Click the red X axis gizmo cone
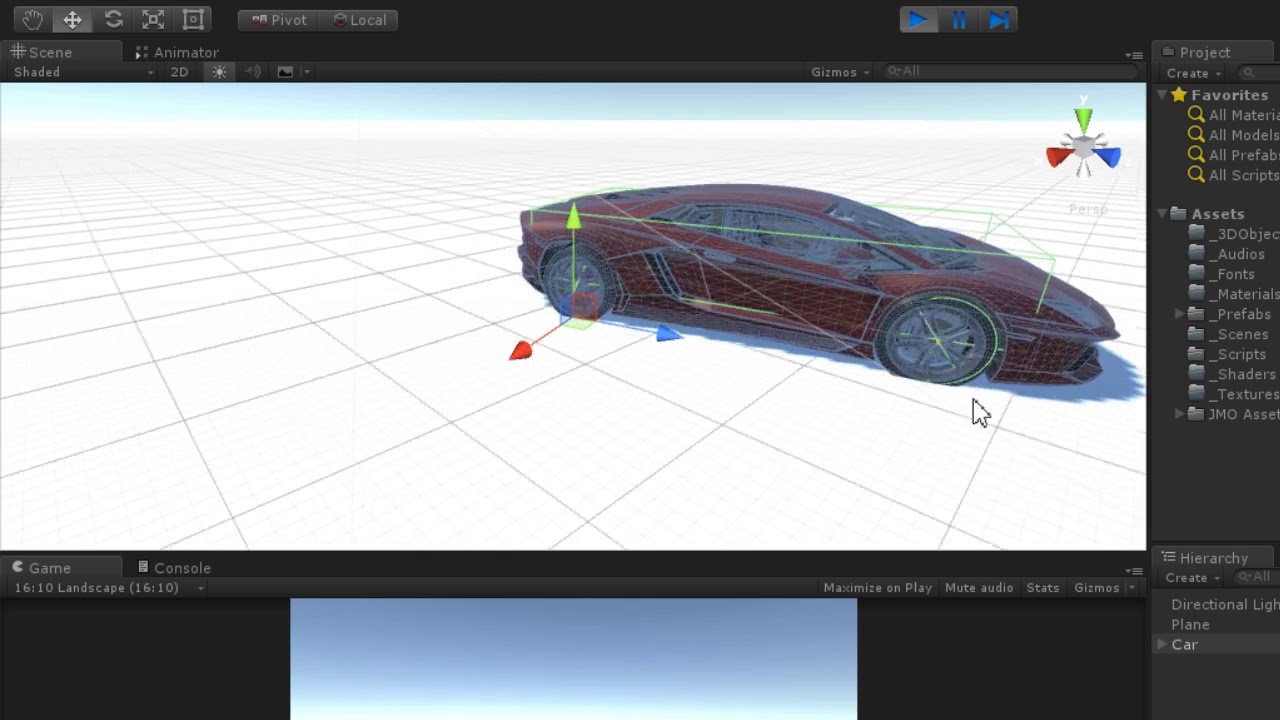1280x720 pixels. click(x=1058, y=157)
